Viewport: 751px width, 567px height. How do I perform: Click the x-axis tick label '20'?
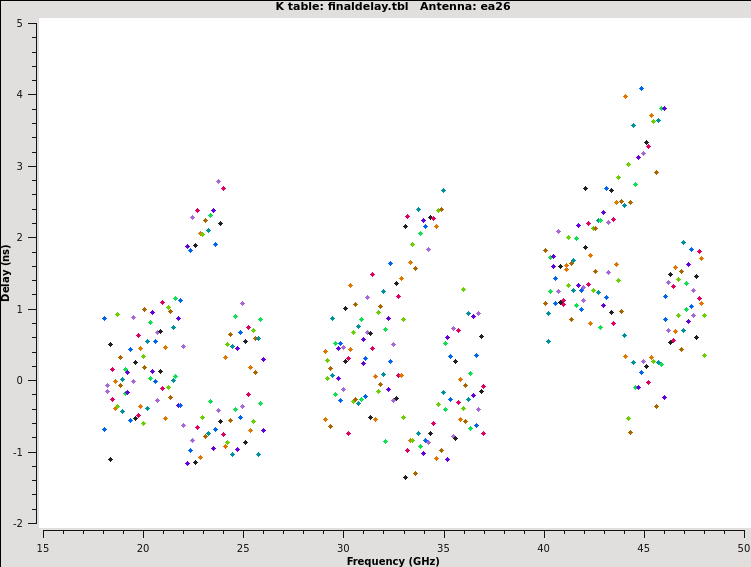tap(143, 548)
